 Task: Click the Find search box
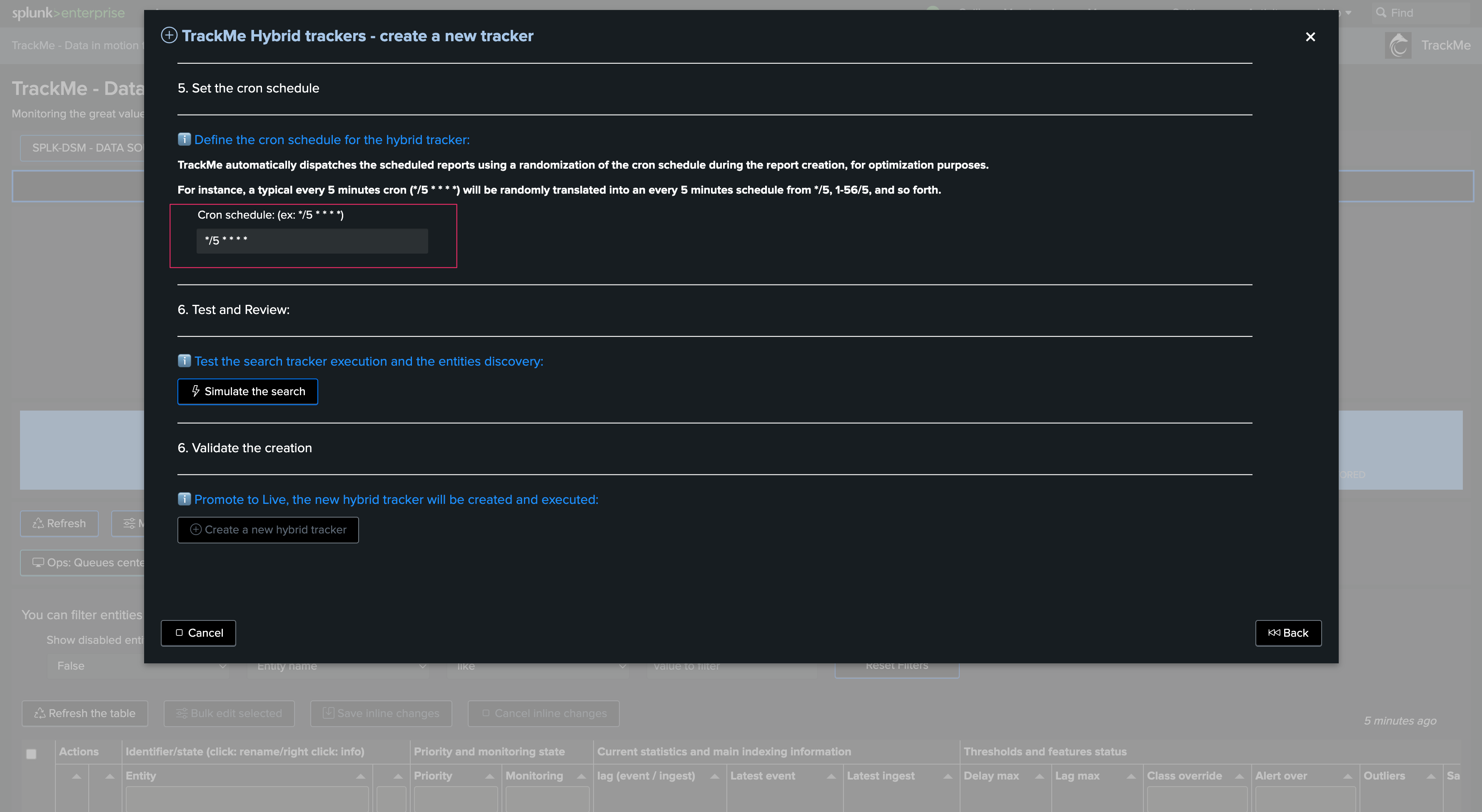coord(1421,12)
